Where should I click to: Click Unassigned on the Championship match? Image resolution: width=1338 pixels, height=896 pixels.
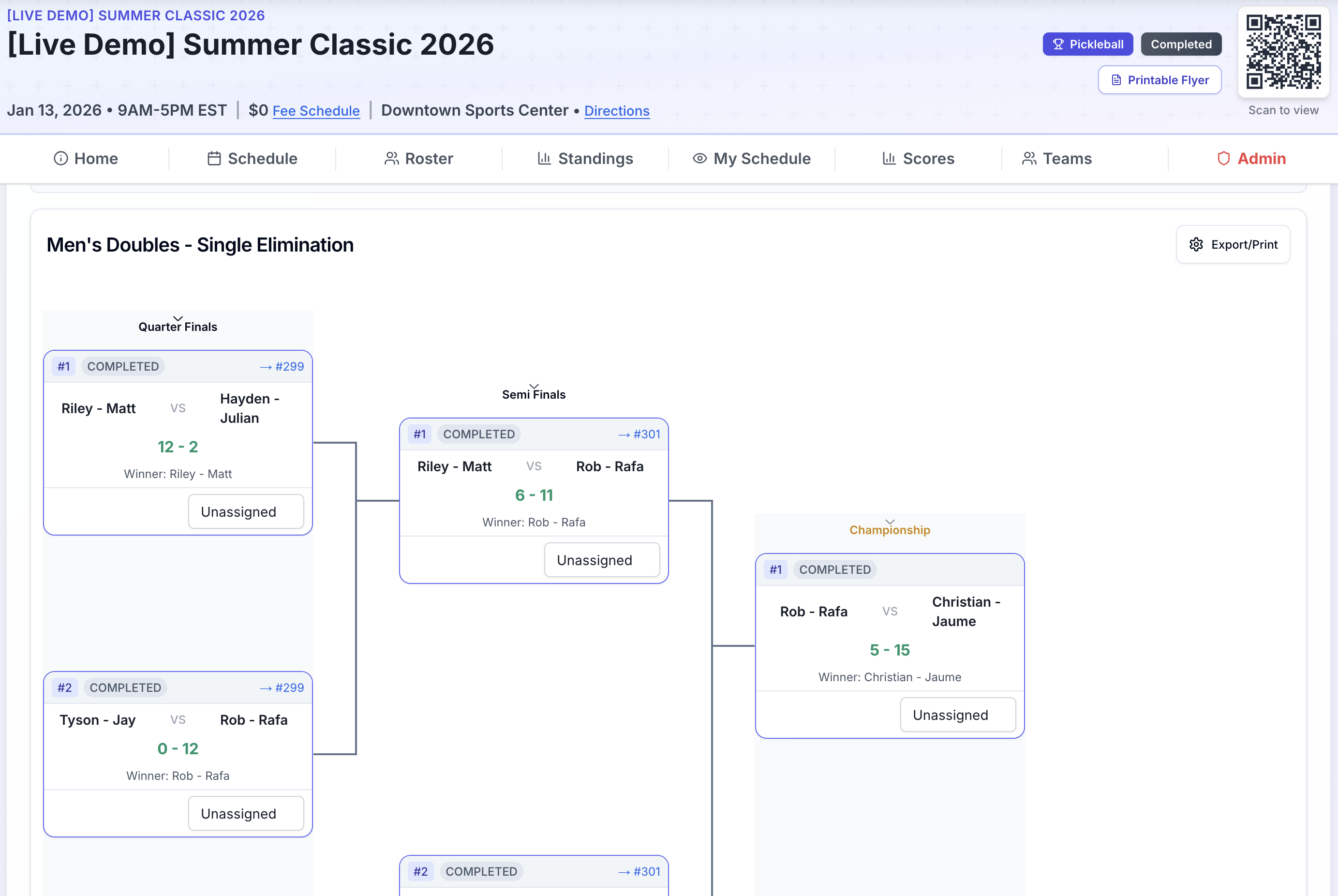[x=957, y=714]
